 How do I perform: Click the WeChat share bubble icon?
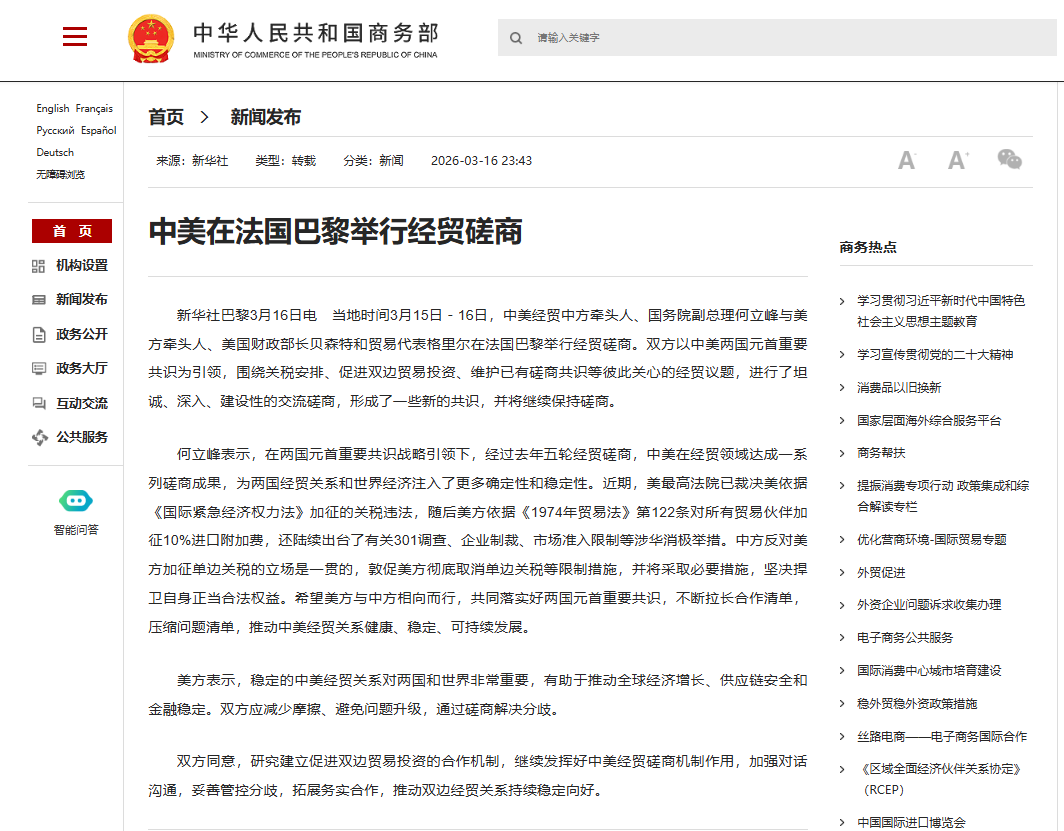(1009, 160)
